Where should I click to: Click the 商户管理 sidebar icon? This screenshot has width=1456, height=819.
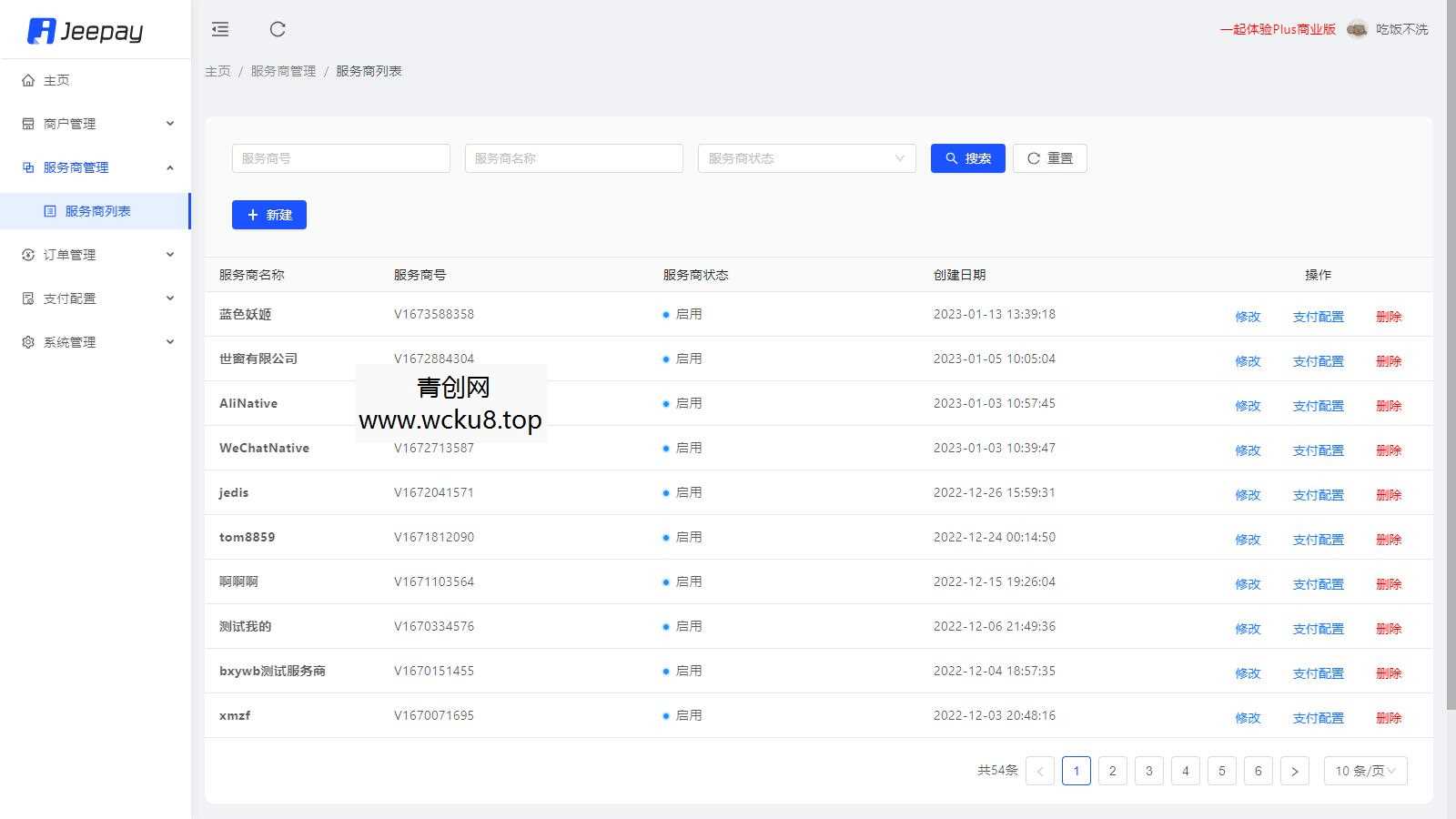(27, 123)
